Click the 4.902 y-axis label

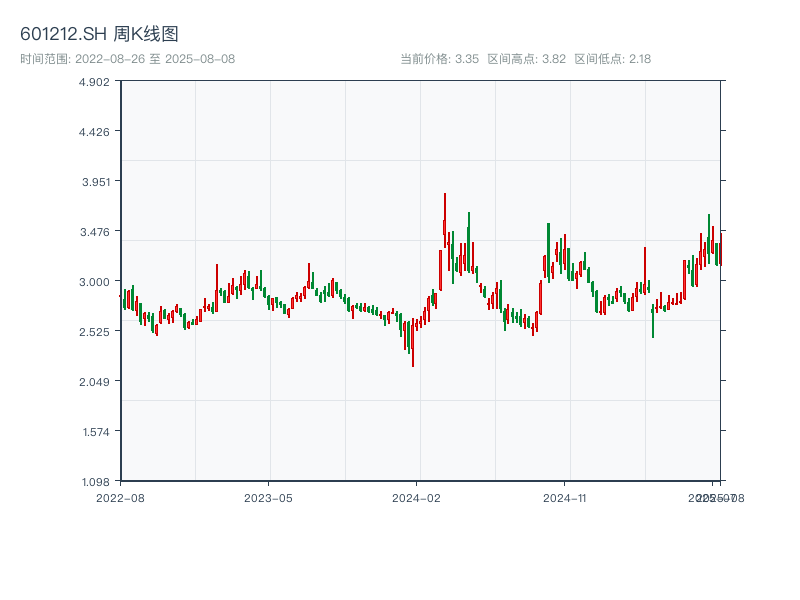(x=94, y=82)
